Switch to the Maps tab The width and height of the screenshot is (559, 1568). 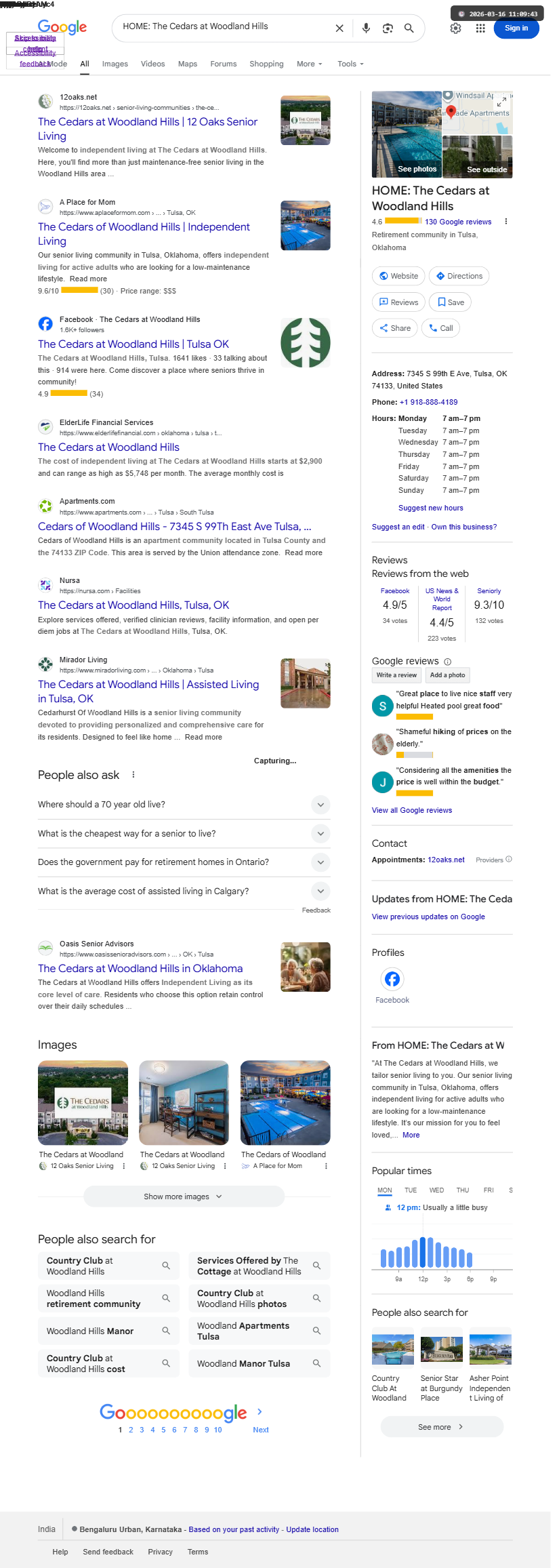click(x=188, y=64)
